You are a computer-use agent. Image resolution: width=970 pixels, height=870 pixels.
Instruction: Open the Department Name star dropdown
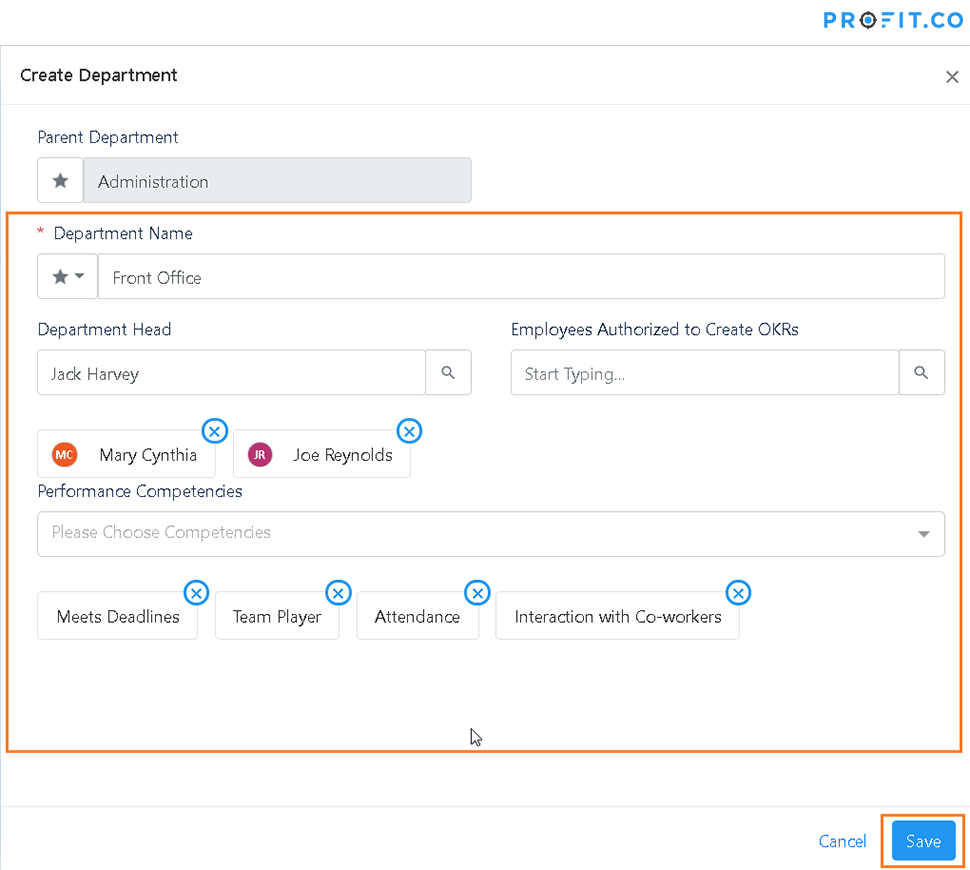click(x=67, y=277)
